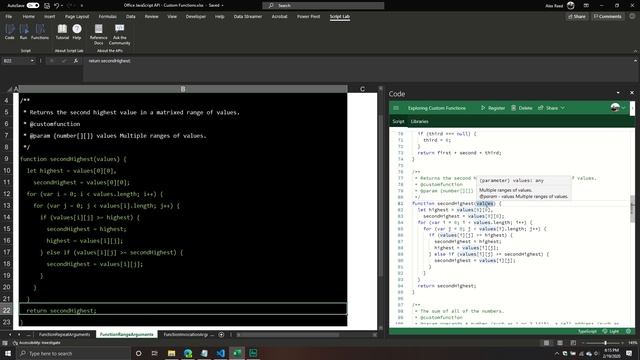Switch to Page Layout view in status bar

[x=560, y=343]
